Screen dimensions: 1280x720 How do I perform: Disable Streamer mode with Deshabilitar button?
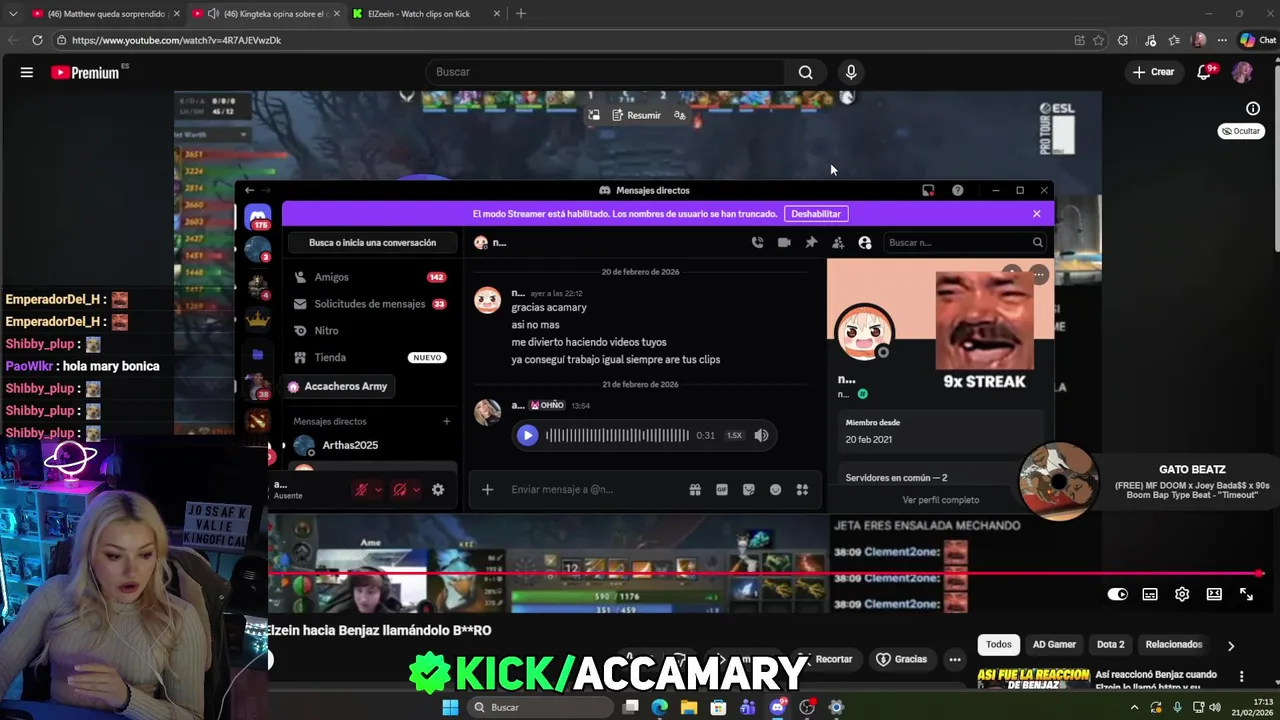(x=816, y=213)
